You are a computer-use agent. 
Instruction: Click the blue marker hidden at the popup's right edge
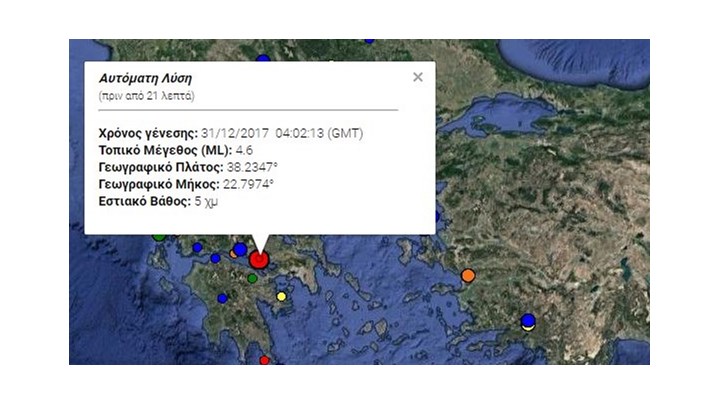pos(438,216)
